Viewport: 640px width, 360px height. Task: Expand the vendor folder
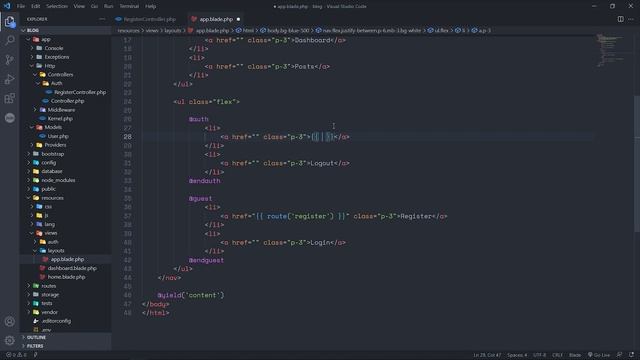pos(65,312)
